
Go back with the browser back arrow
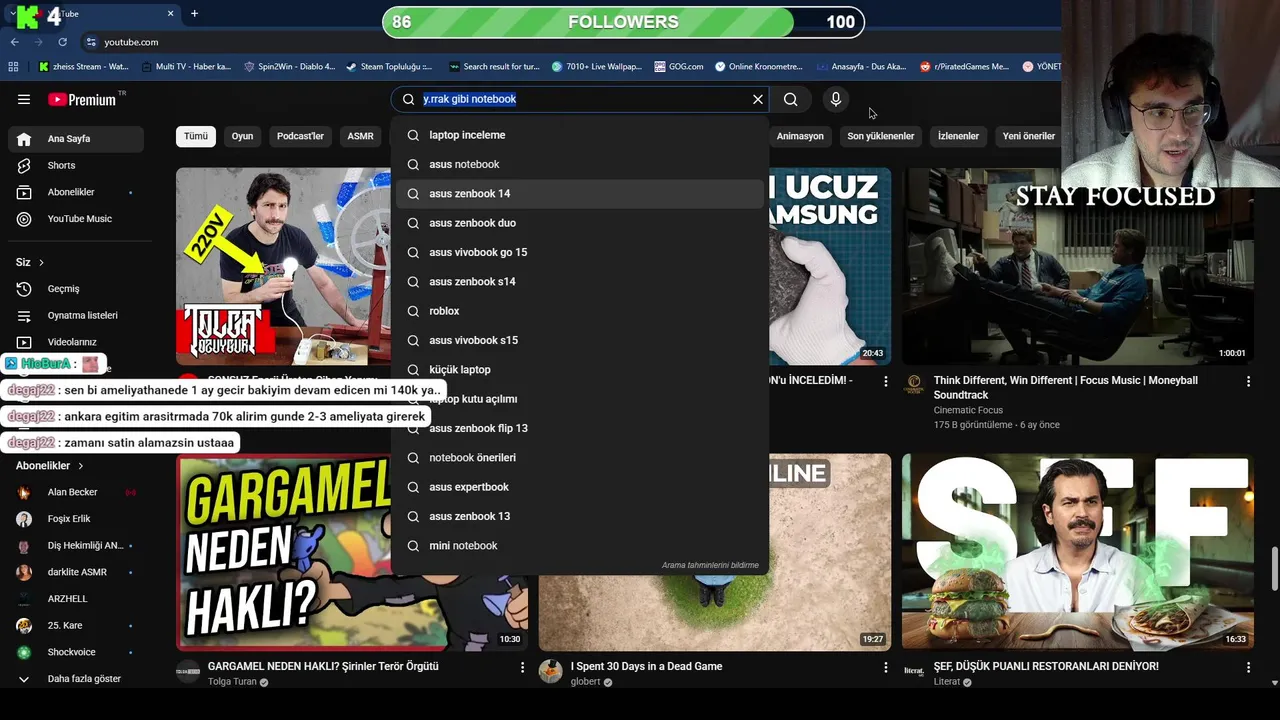coord(15,42)
